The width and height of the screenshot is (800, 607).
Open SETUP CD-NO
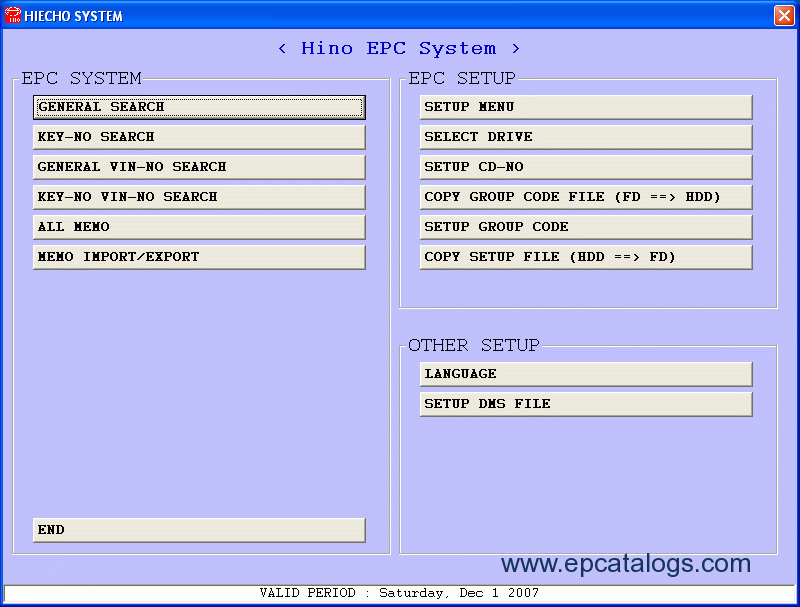pyautogui.click(x=586, y=167)
